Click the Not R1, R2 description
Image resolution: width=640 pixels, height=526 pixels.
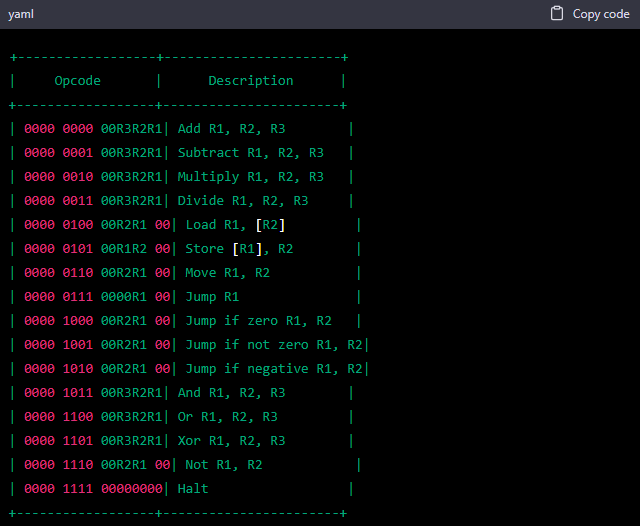pos(224,465)
